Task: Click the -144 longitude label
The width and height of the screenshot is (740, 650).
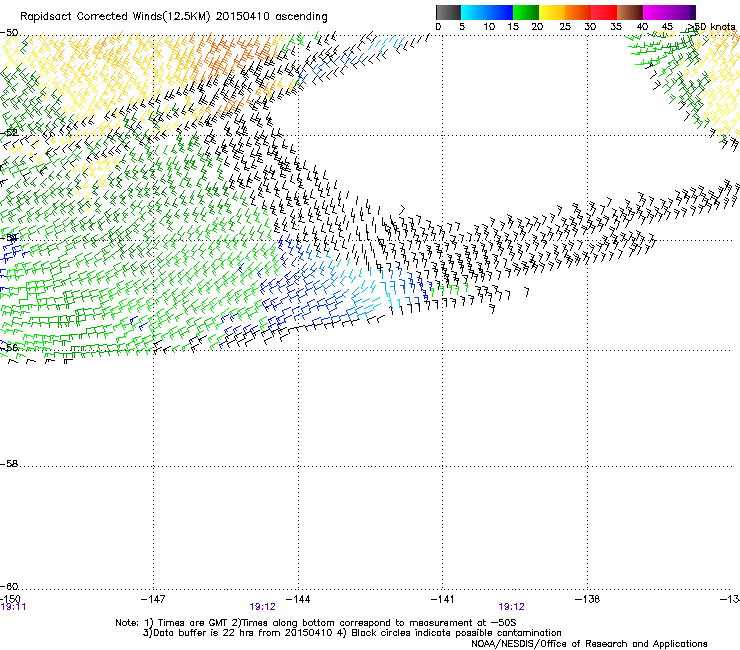Action: click(x=298, y=599)
